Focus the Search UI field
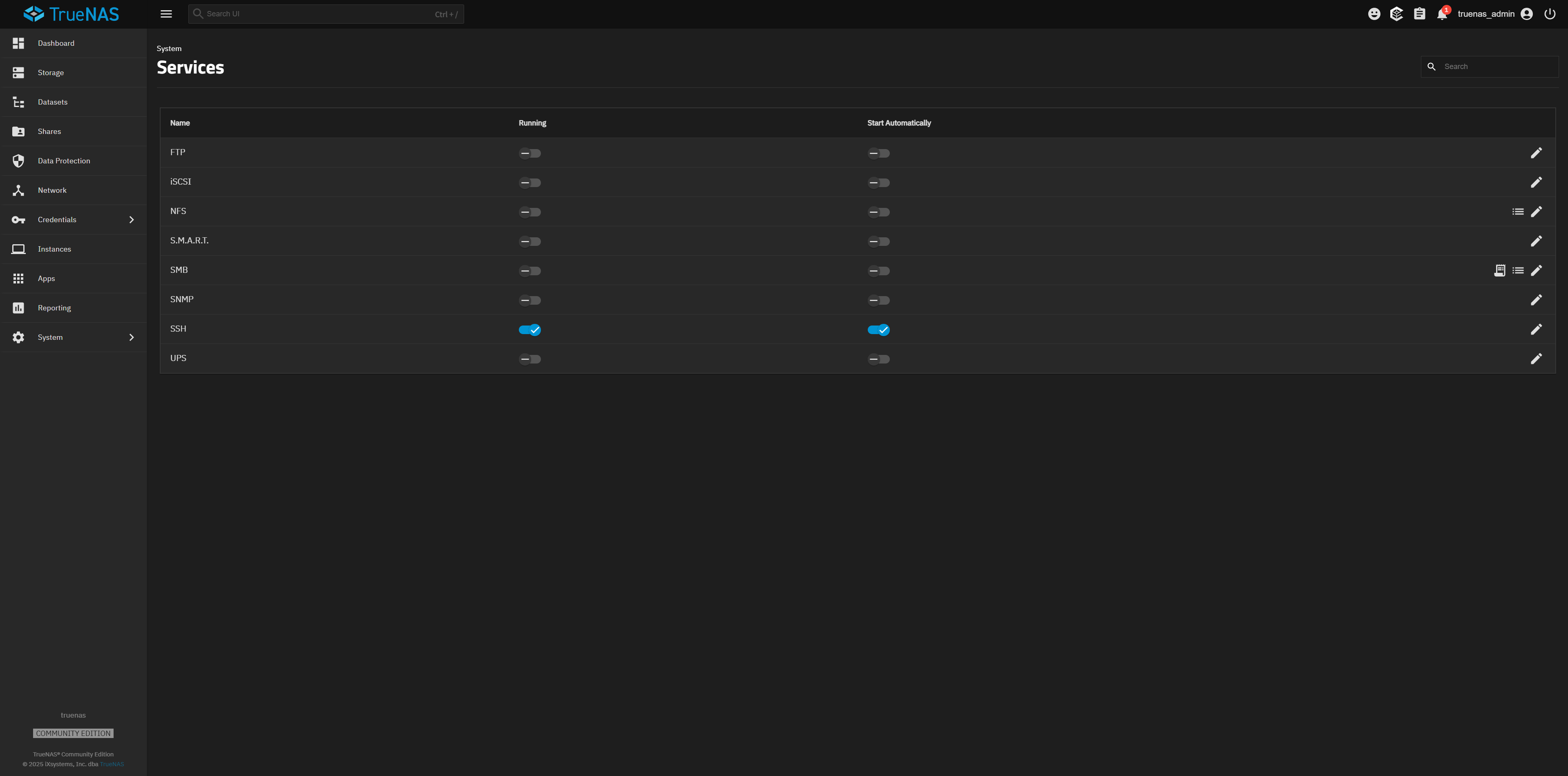This screenshot has width=1568, height=776. [x=326, y=14]
